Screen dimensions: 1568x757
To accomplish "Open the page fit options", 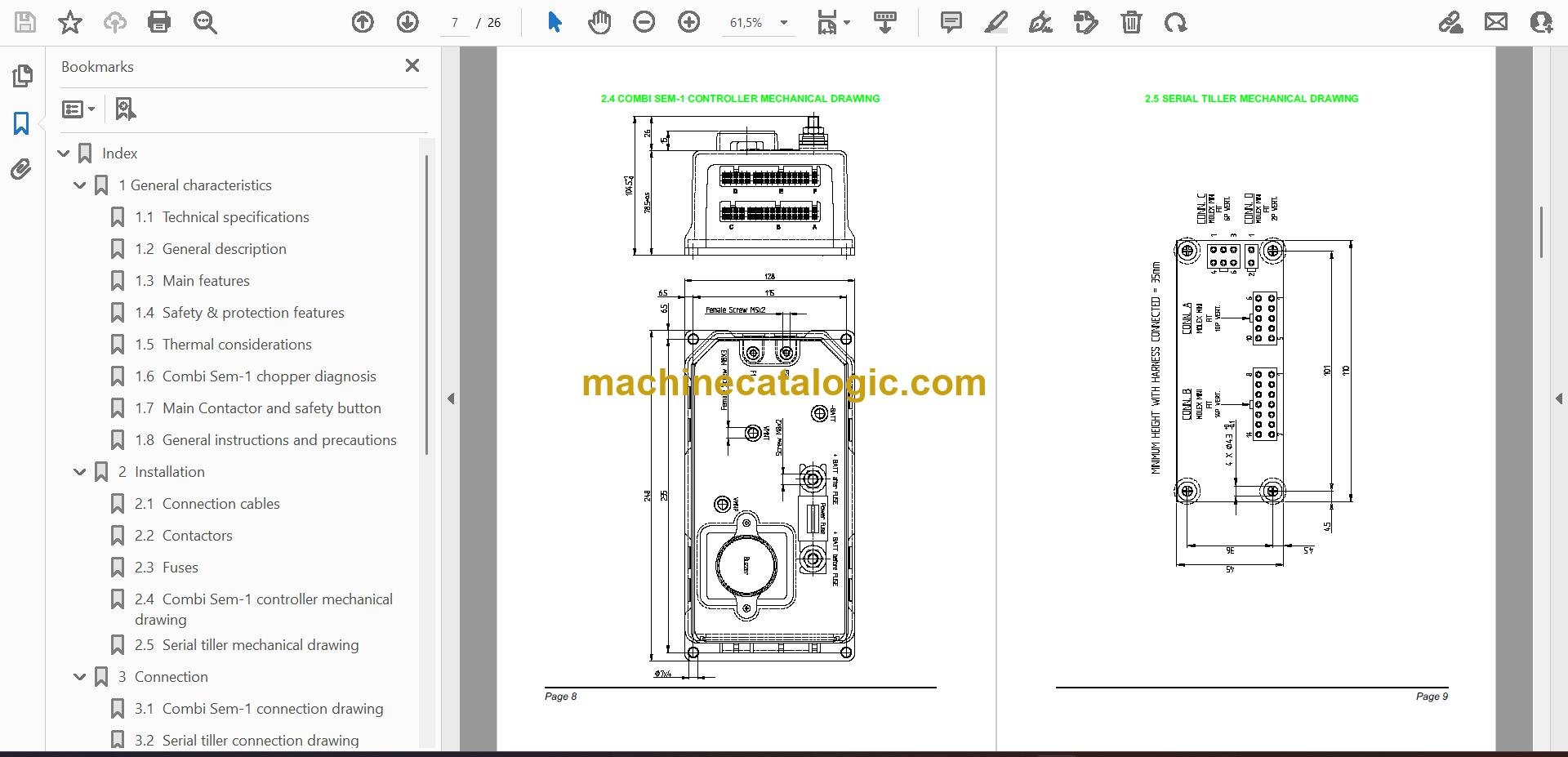I will [833, 22].
